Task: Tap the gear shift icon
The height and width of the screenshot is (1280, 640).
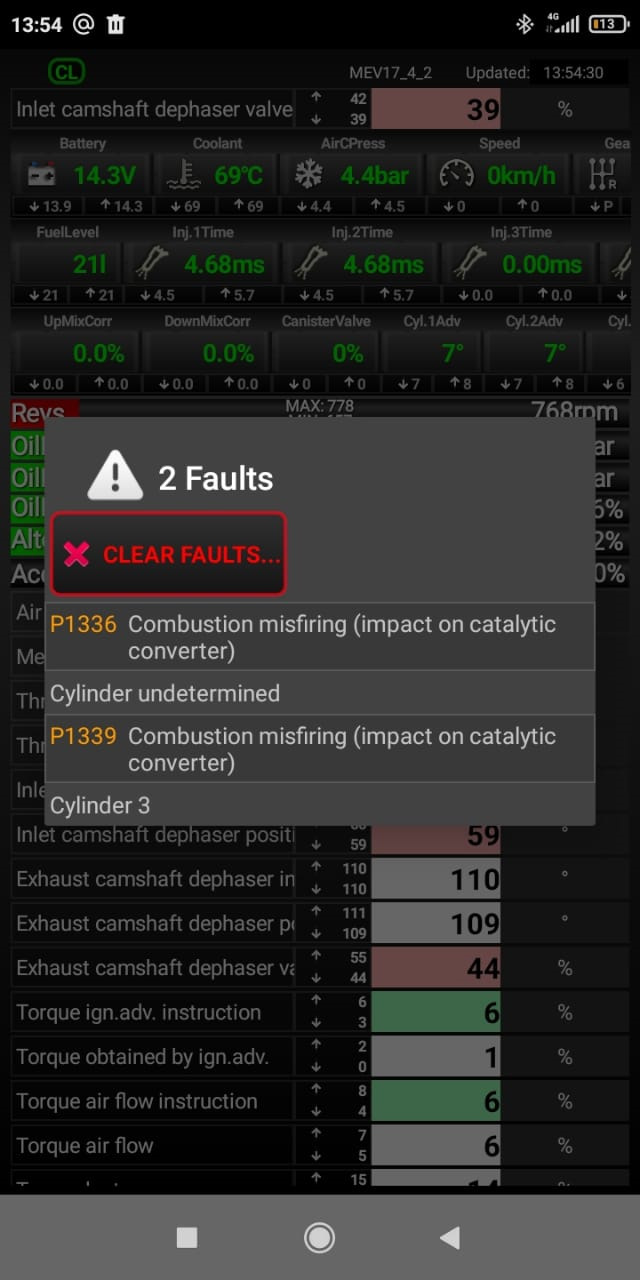Action: point(603,176)
